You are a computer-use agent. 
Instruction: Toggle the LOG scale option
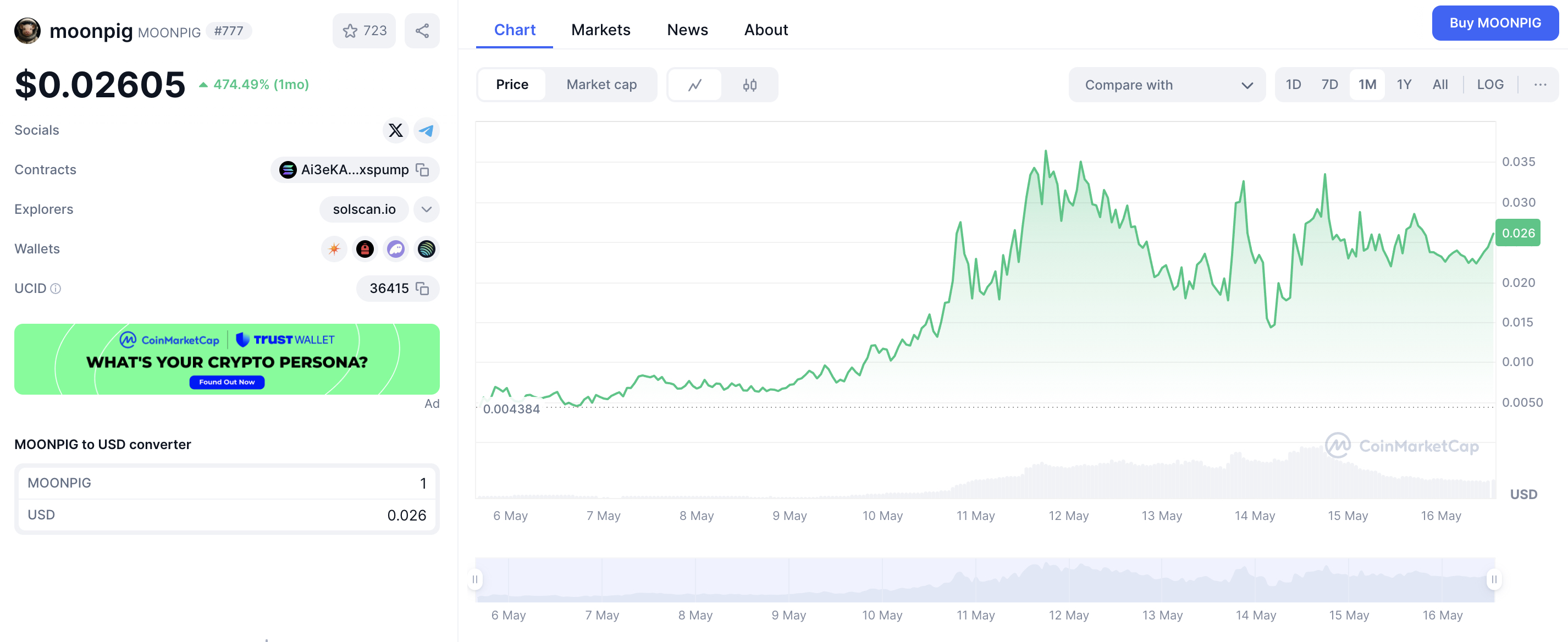pyautogui.click(x=1489, y=85)
